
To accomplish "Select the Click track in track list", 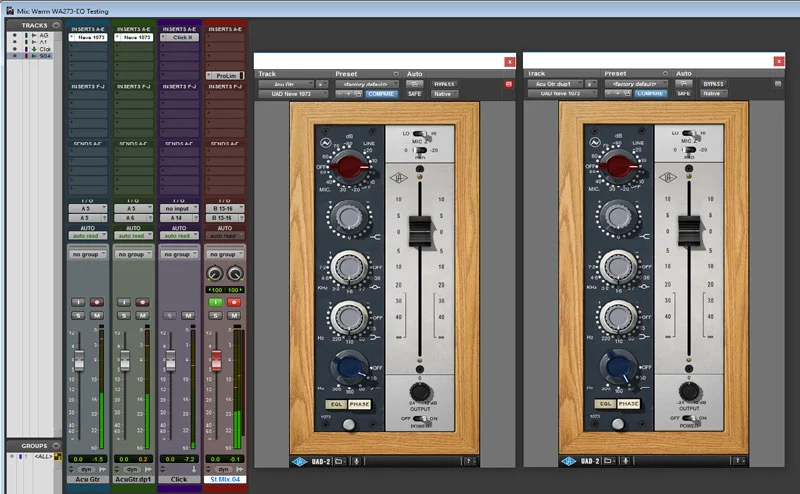I will coord(45,49).
